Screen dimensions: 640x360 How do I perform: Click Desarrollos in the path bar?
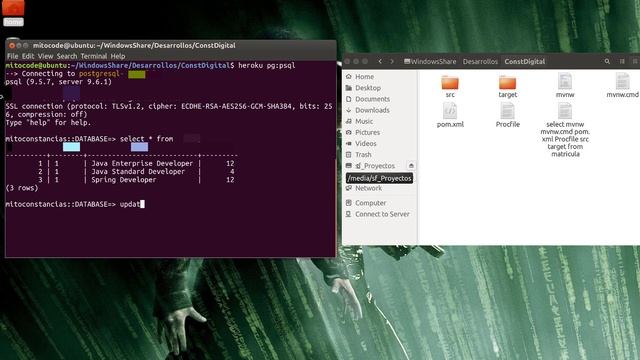click(480, 61)
